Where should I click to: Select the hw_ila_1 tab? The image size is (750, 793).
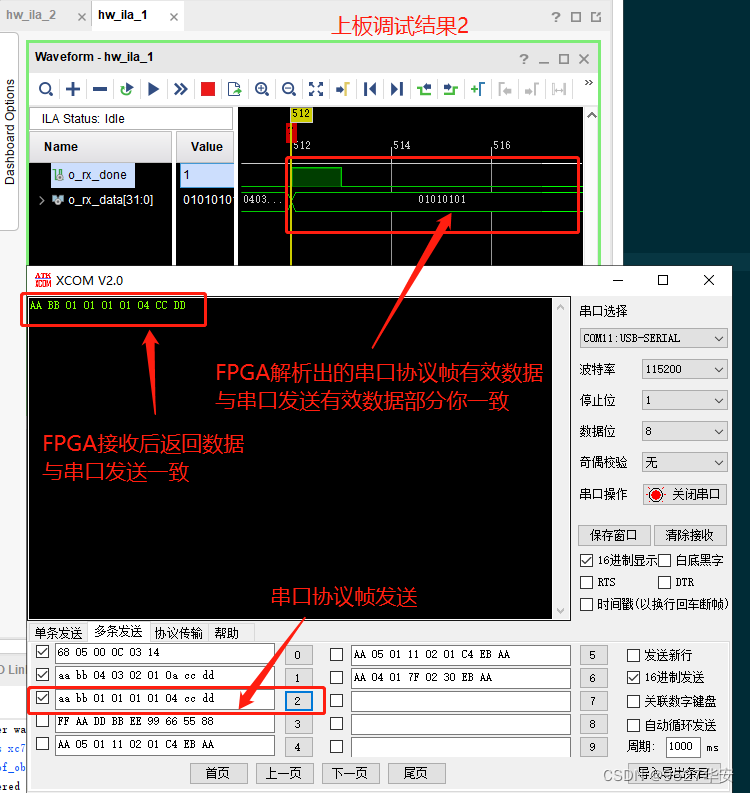click(122, 15)
